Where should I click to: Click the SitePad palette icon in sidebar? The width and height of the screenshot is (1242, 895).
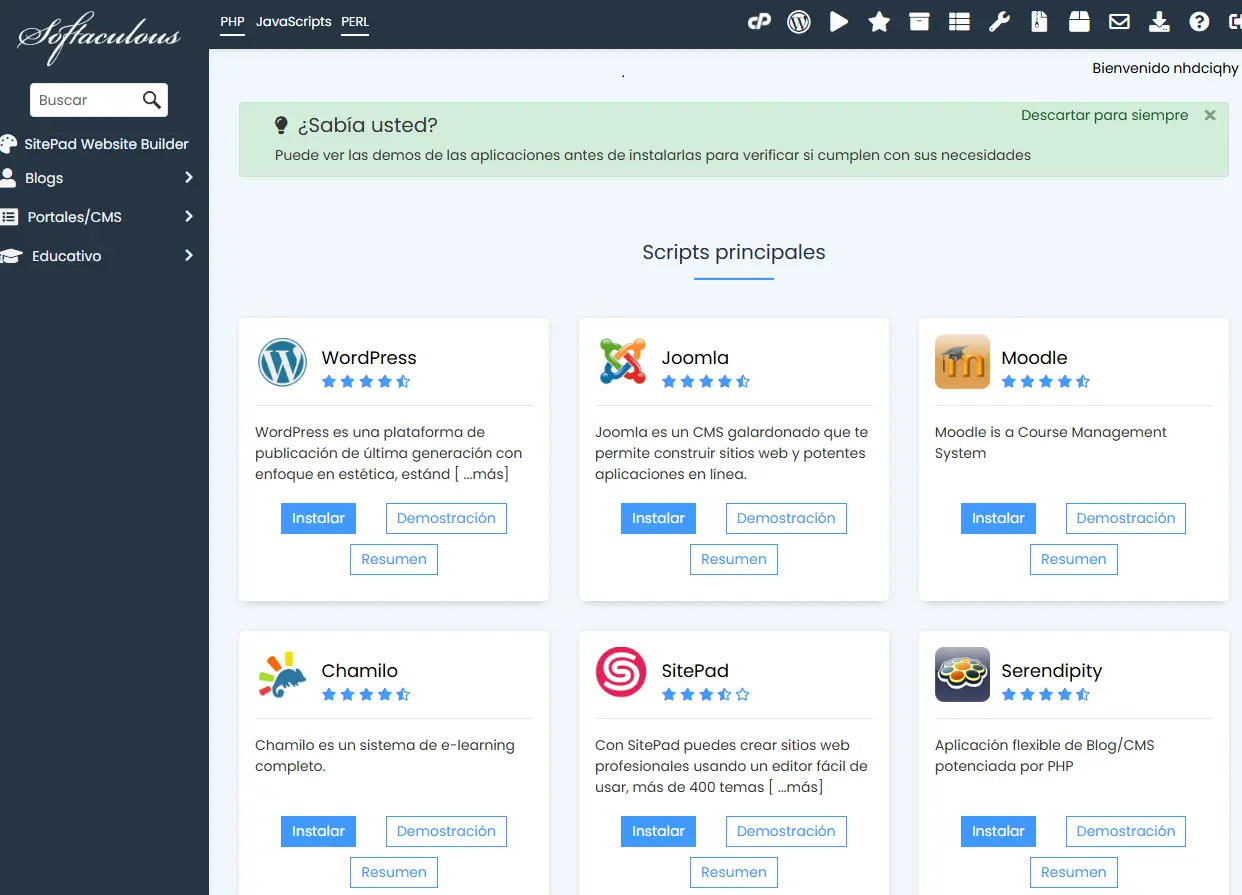coord(9,144)
